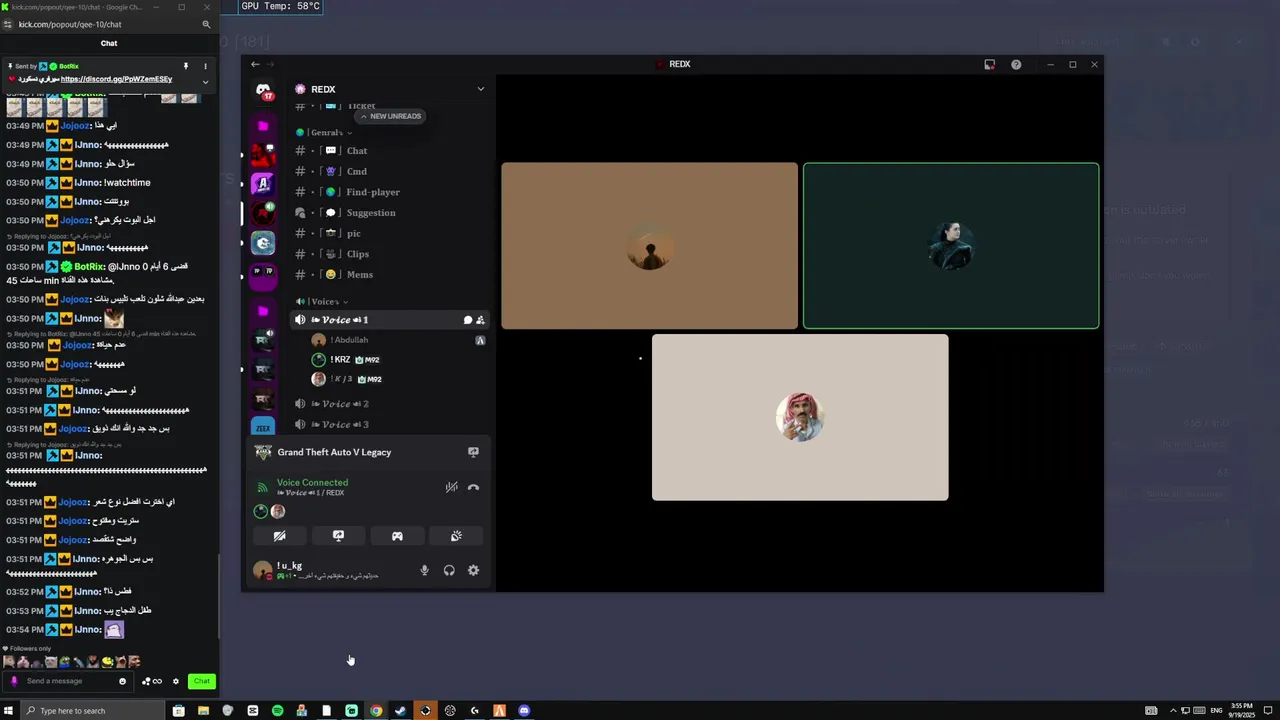
Task: Select the beige tile with shemagh avatar
Action: click(x=800, y=417)
